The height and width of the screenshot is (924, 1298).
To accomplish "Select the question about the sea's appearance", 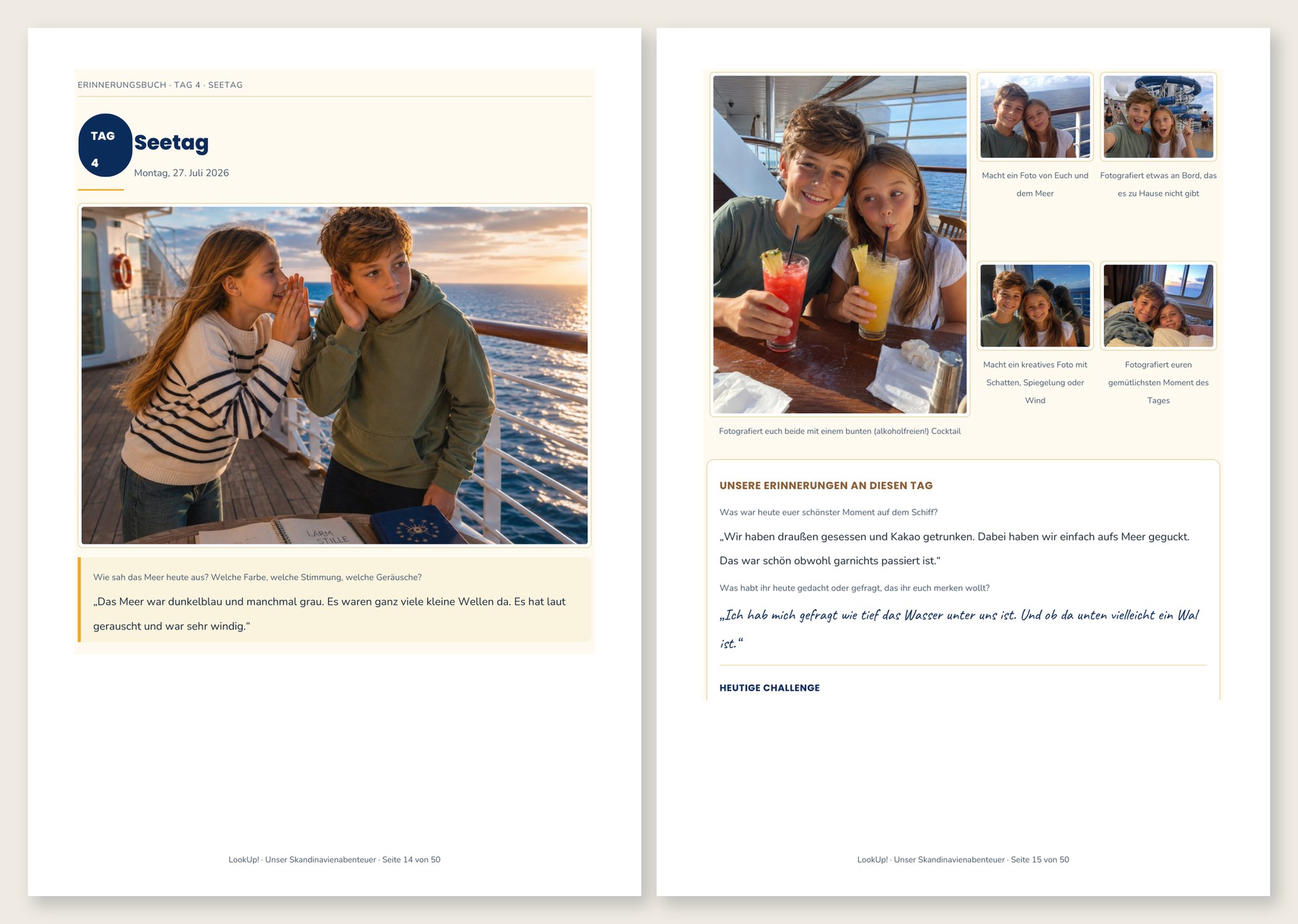I will 257,577.
